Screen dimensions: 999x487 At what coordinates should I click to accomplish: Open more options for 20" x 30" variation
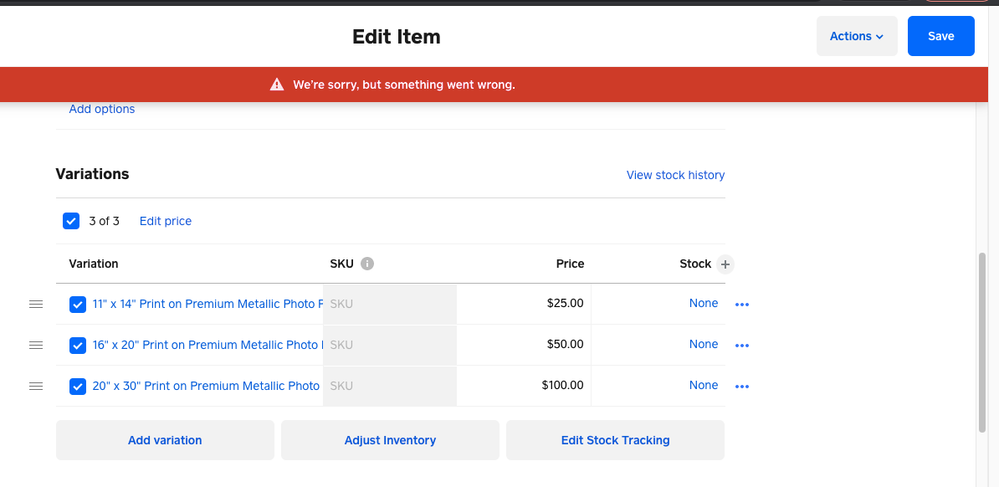coord(742,386)
